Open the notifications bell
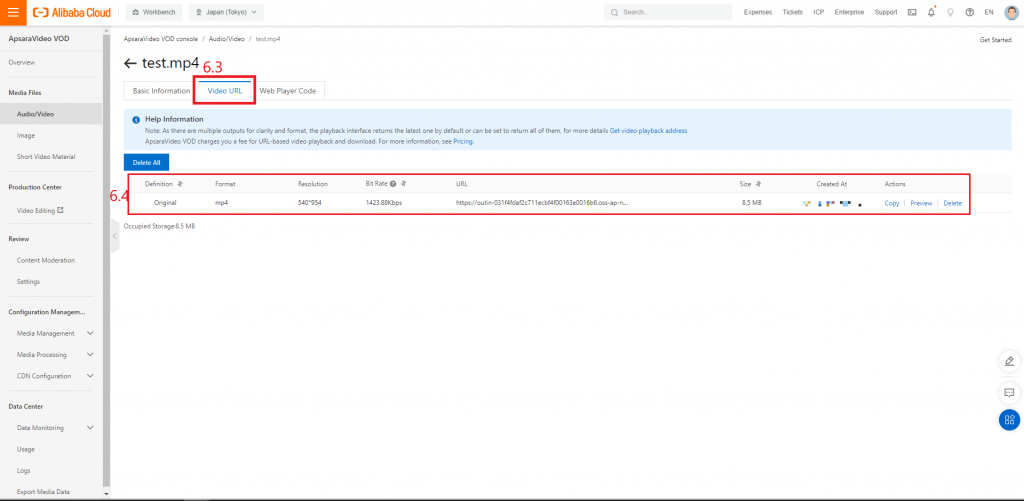Image resolution: width=1024 pixels, height=501 pixels. coord(931,12)
